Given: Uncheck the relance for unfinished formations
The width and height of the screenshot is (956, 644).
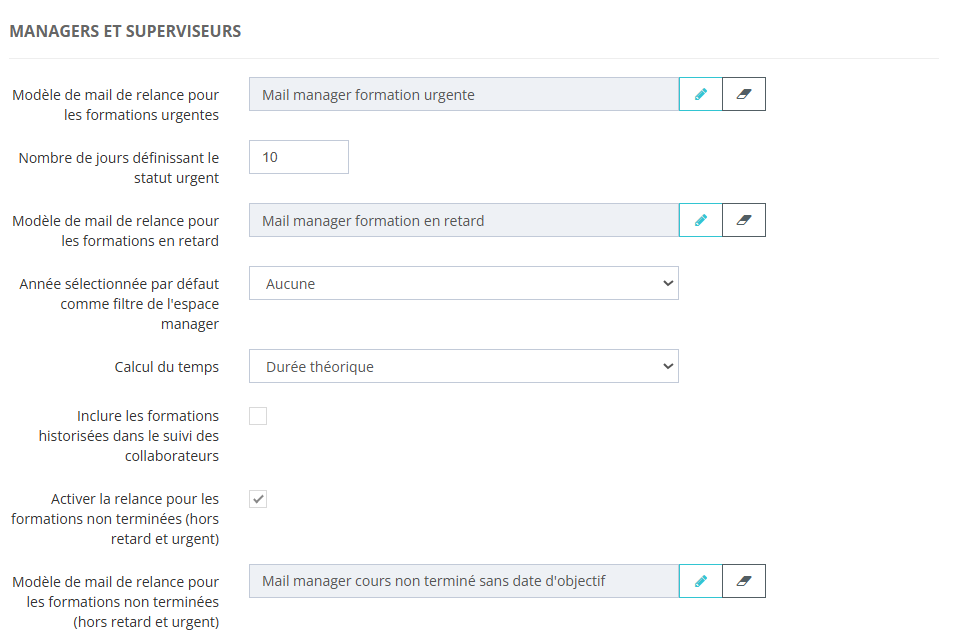Looking at the screenshot, I should [258, 499].
